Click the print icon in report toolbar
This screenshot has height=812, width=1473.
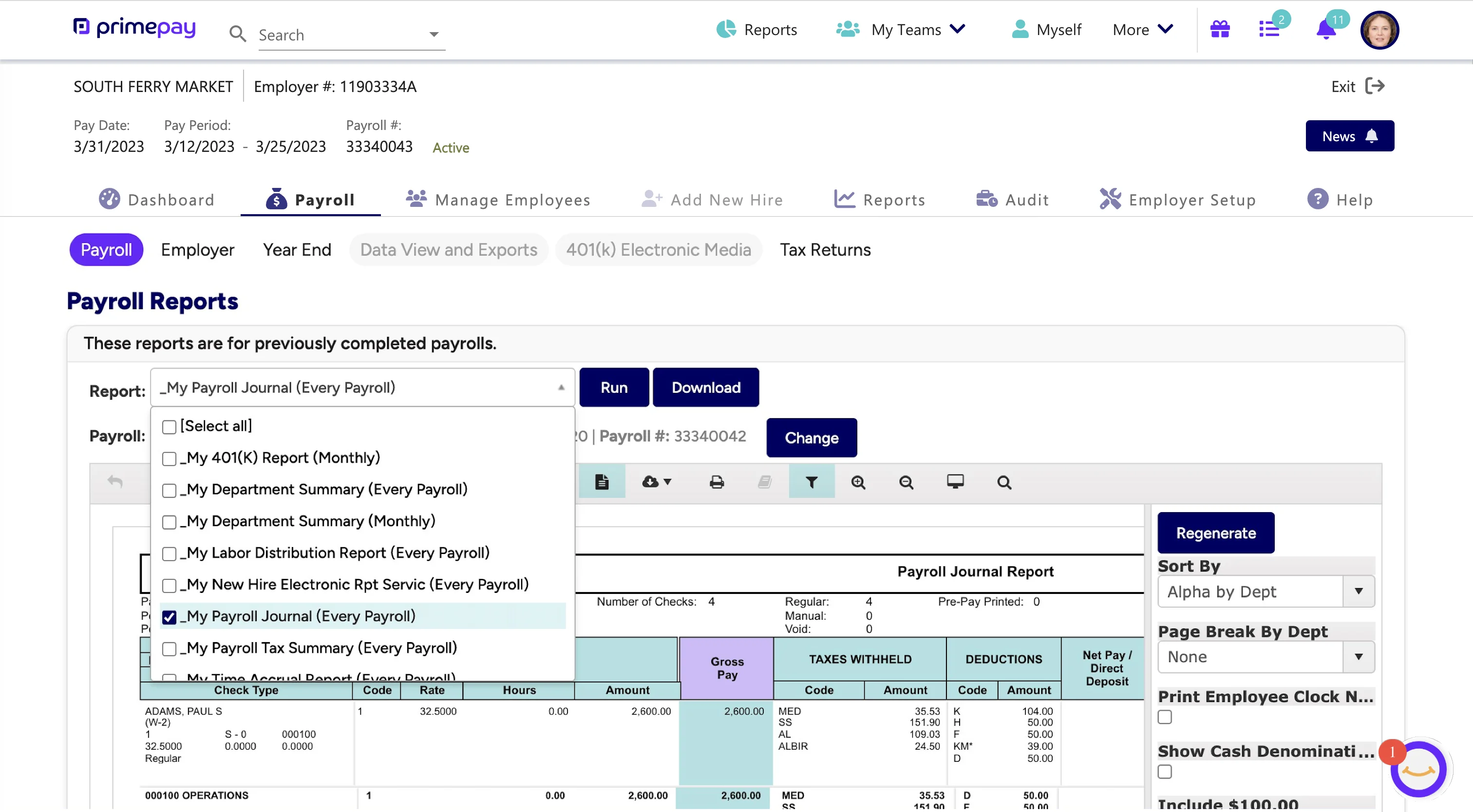(717, 482)
